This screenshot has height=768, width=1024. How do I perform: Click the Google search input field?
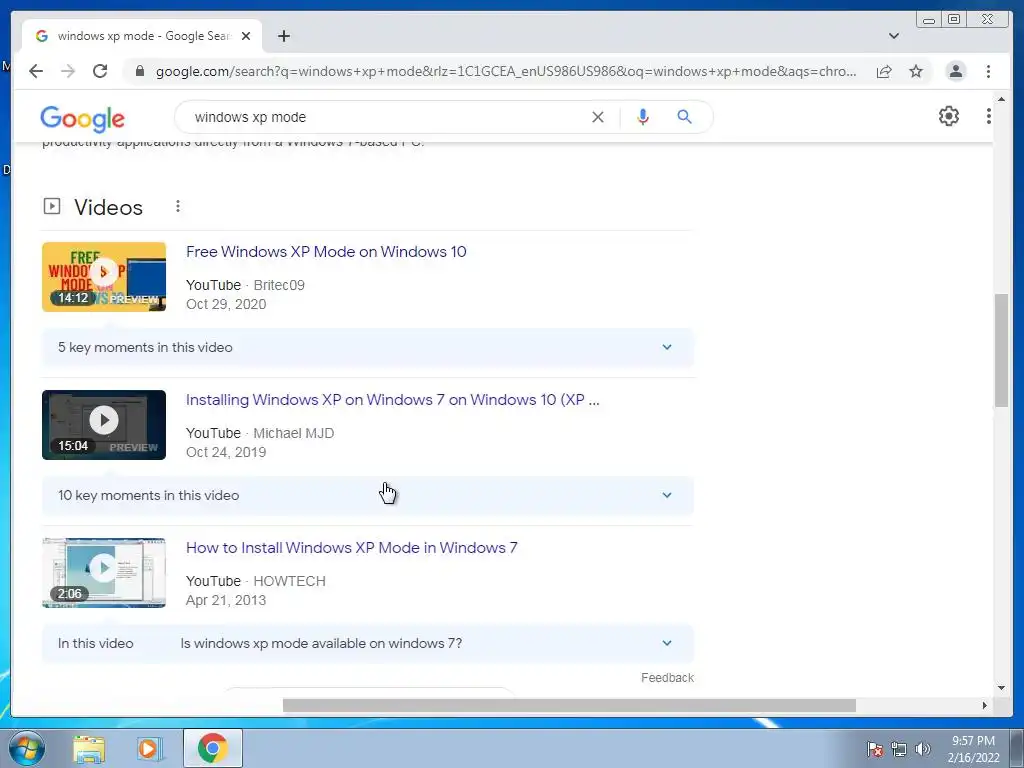[385, 117]
